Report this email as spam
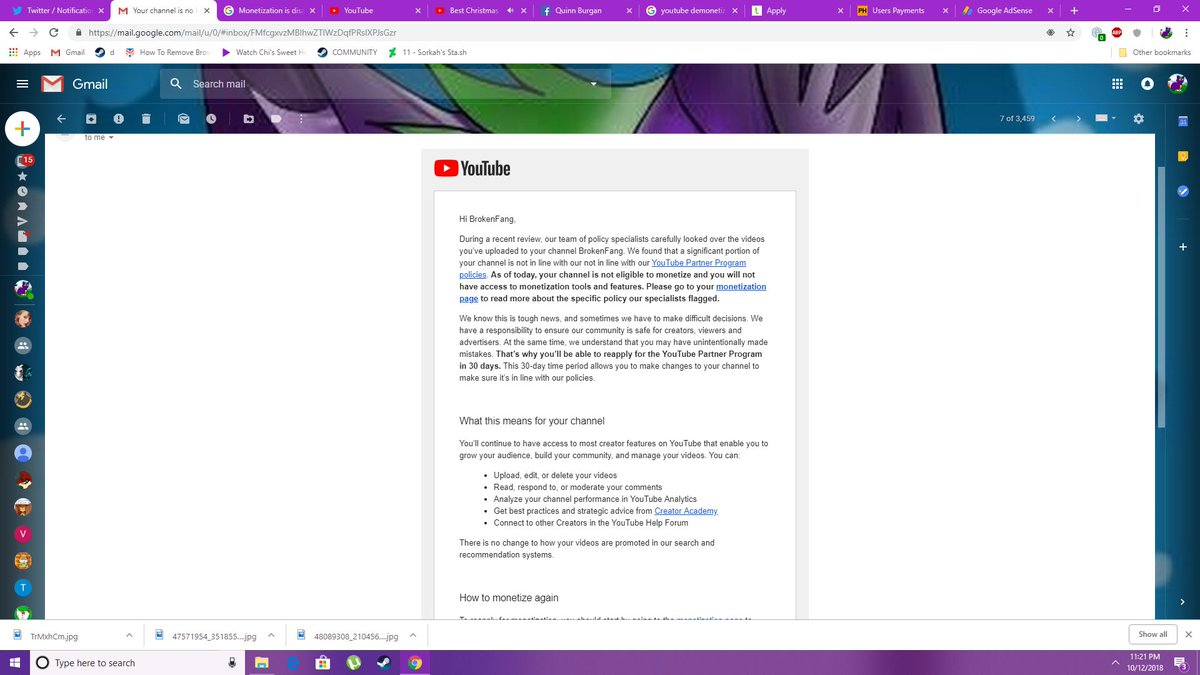The height and width of the screenshot is (675, 1200). tap(118, 118)
